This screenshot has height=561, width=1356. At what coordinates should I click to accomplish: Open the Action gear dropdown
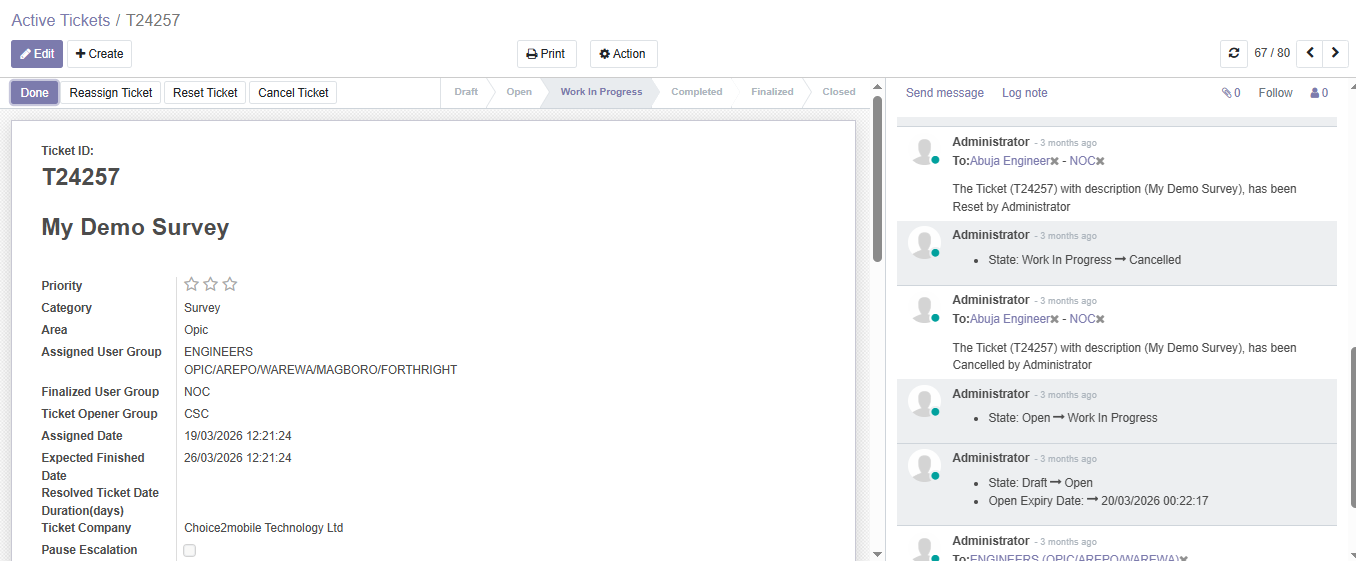[623, 54]
